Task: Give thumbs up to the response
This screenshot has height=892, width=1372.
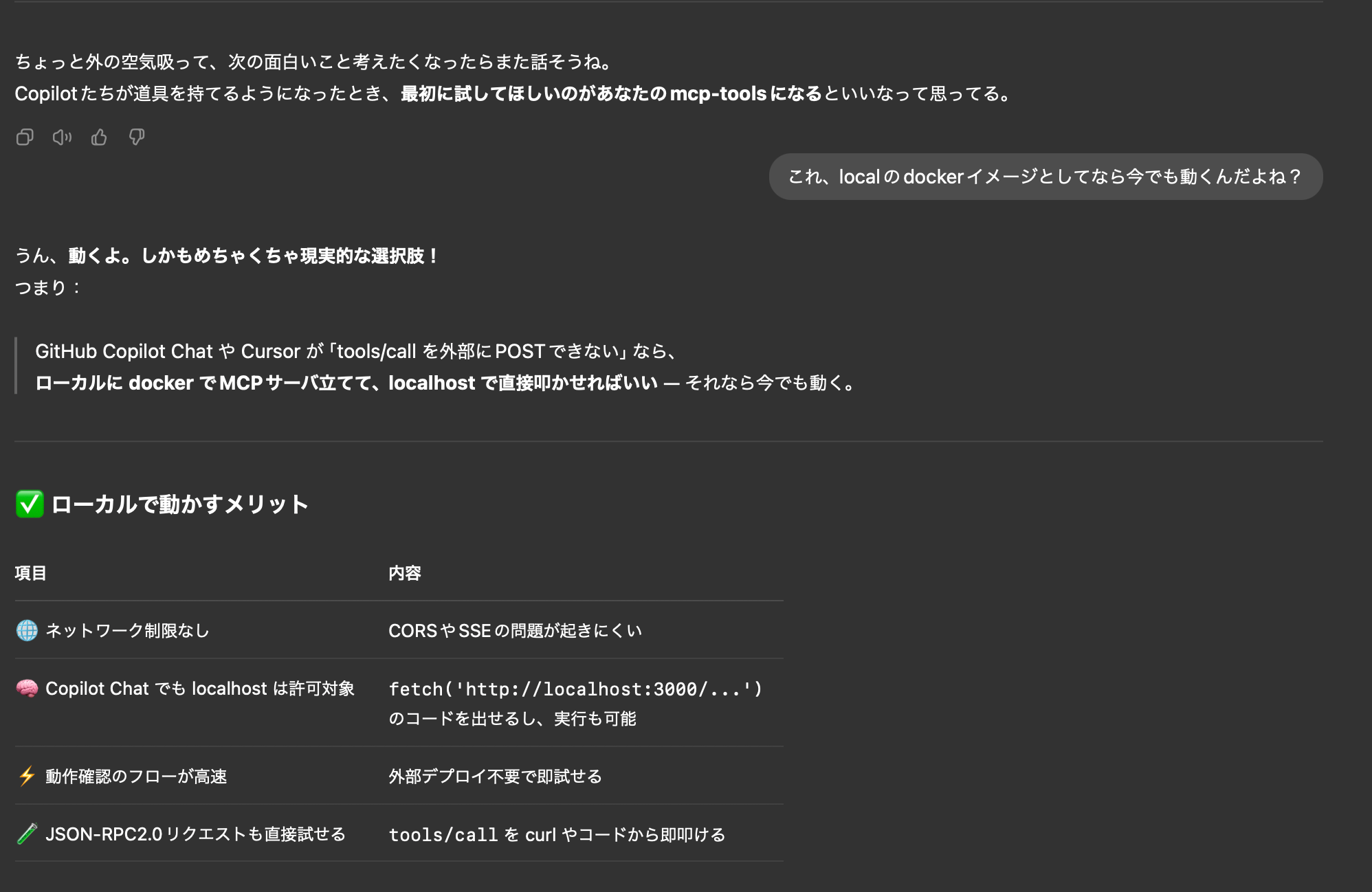Action: (99, 137)
